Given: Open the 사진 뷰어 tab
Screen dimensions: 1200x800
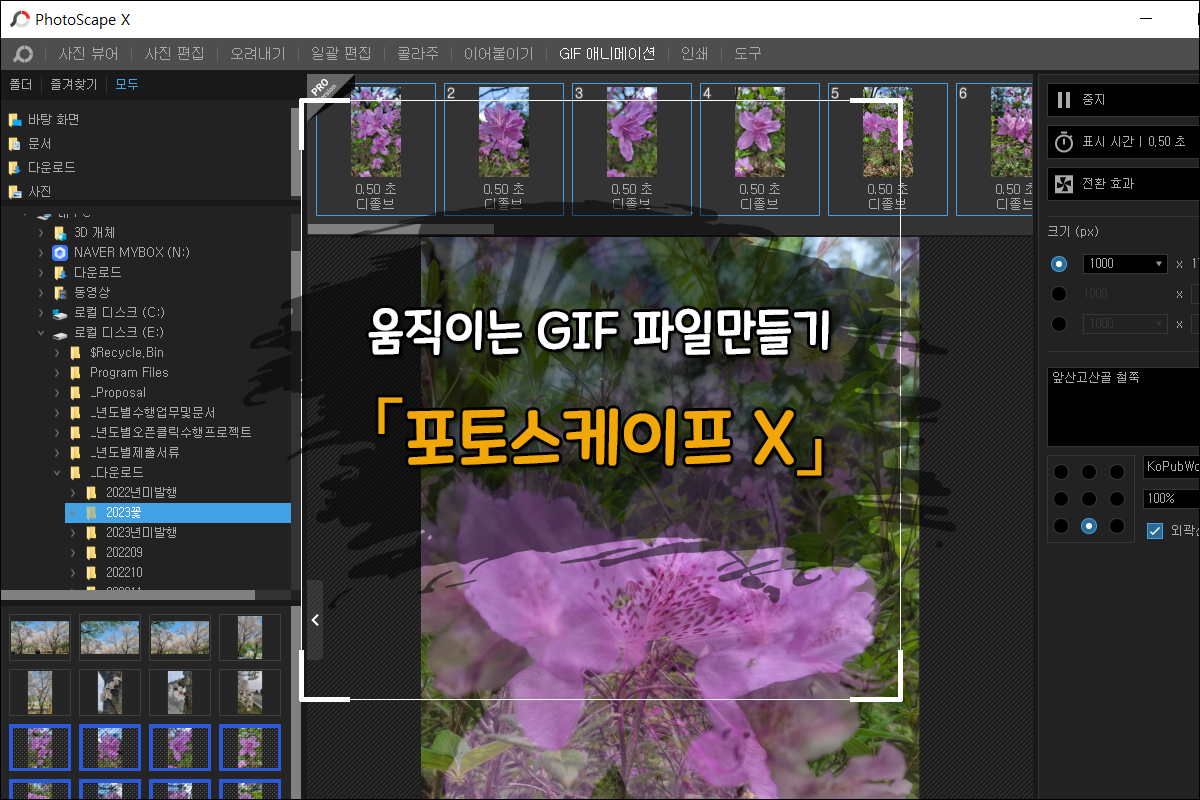Looking at the screenshot, I should point(89,54).
